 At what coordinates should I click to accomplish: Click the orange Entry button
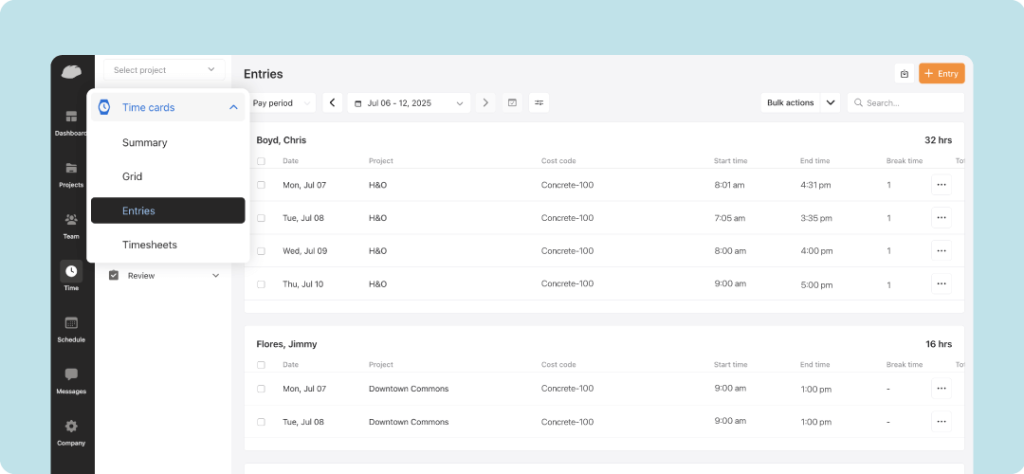[941, 74]
